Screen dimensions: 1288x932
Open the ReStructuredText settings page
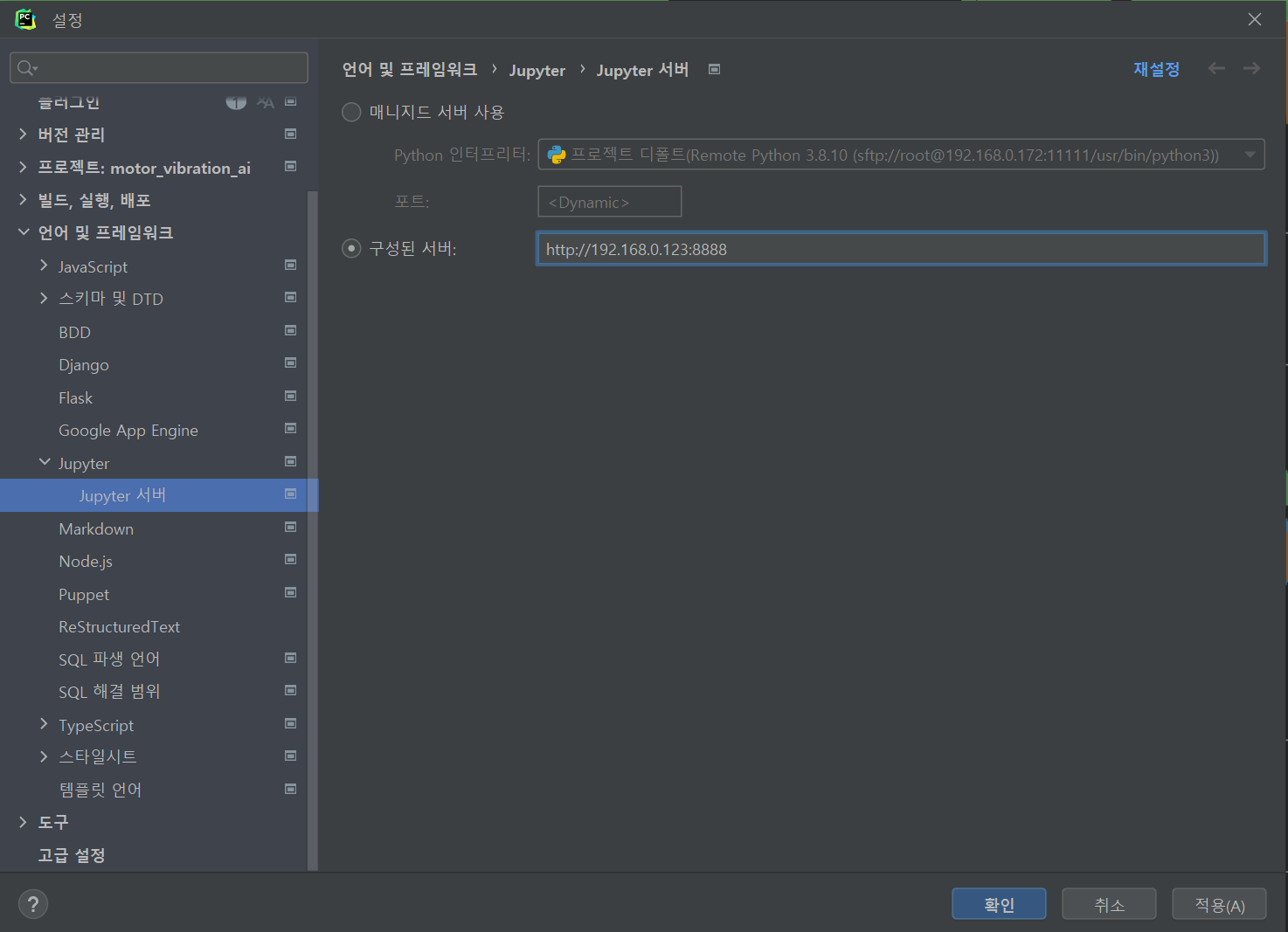(119, 627)
